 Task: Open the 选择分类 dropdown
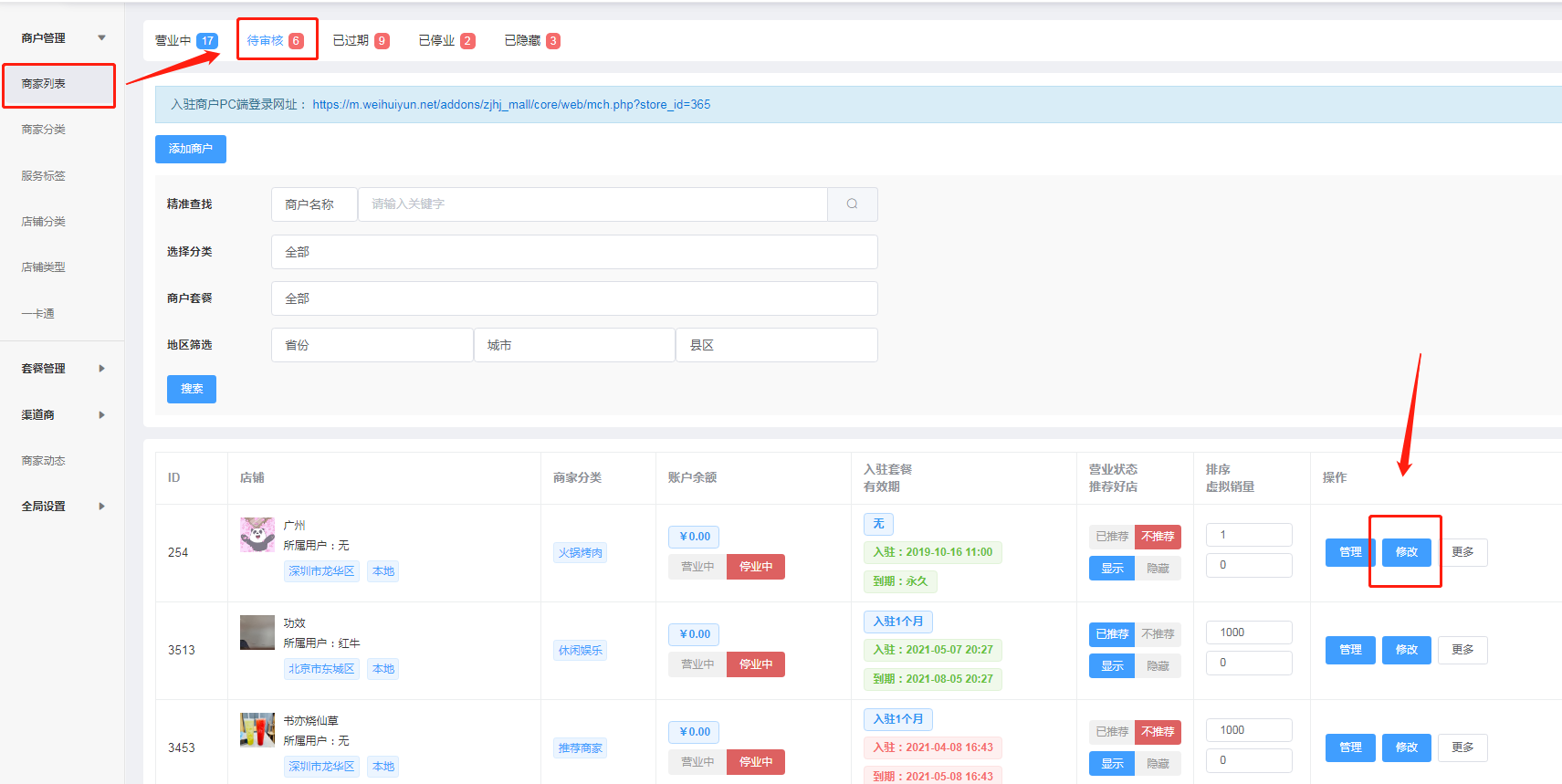click(x=574, y=252)
